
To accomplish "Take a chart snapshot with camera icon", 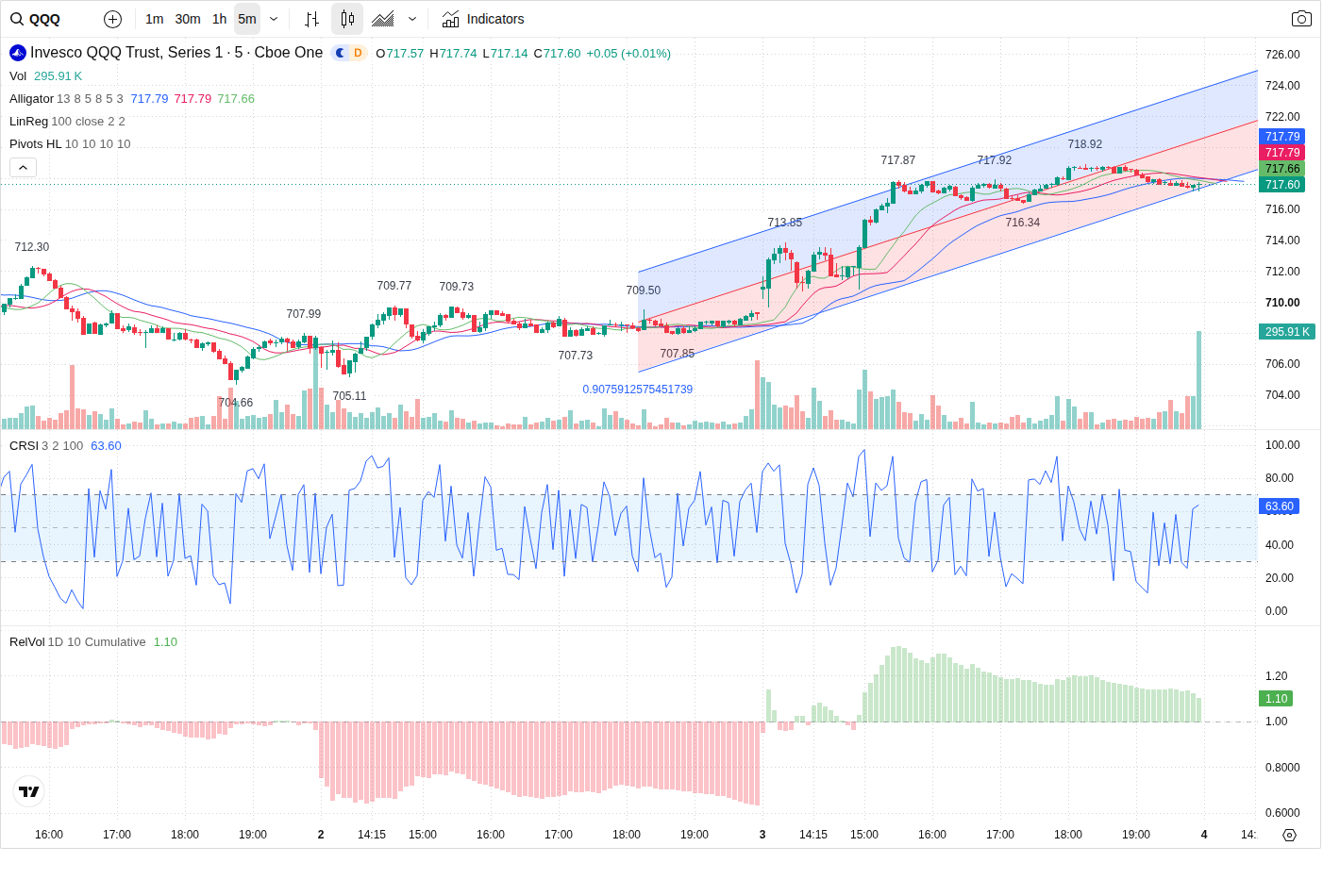I will 1301,19.
